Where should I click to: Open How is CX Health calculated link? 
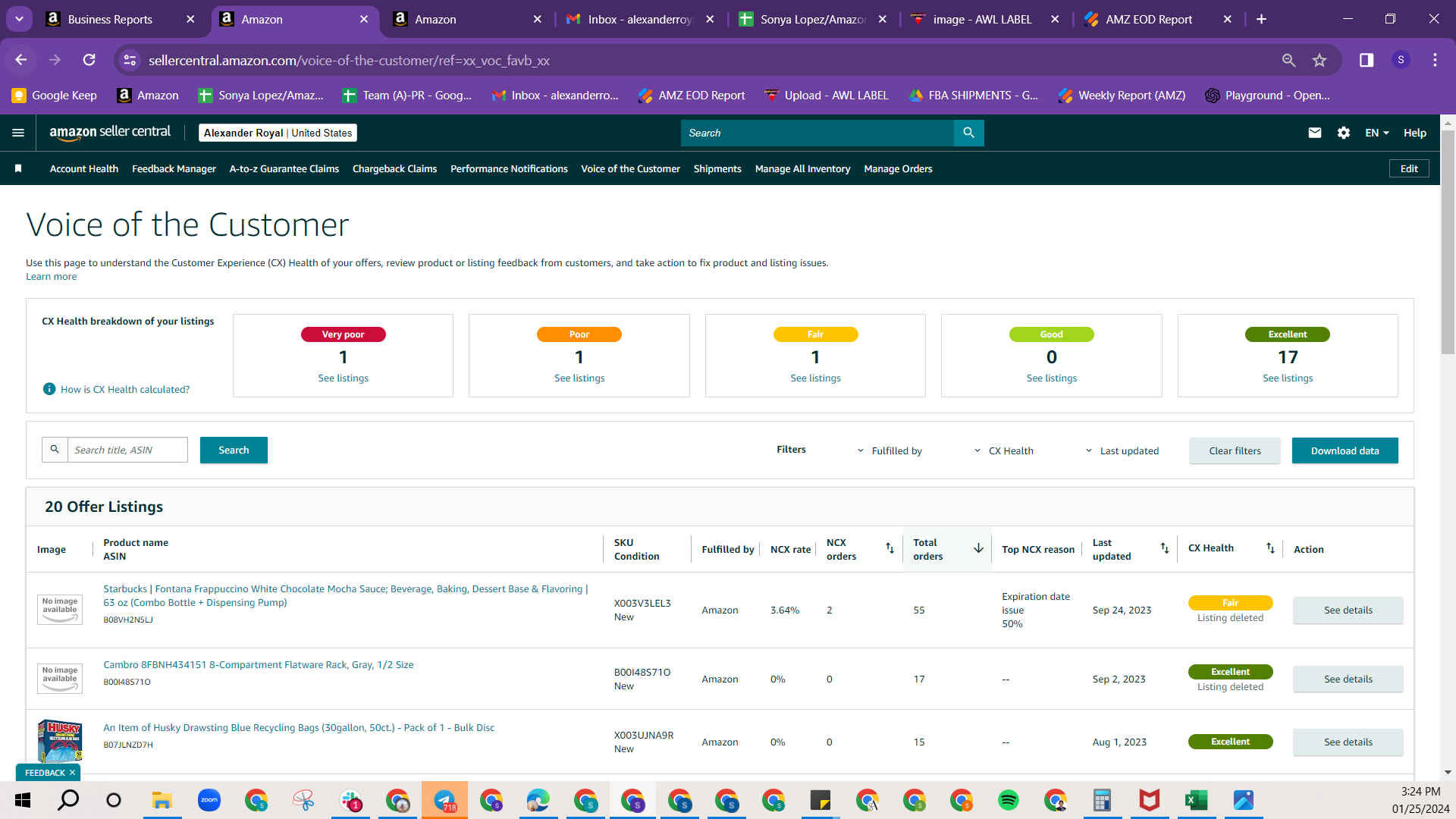(x=125, y=389)
